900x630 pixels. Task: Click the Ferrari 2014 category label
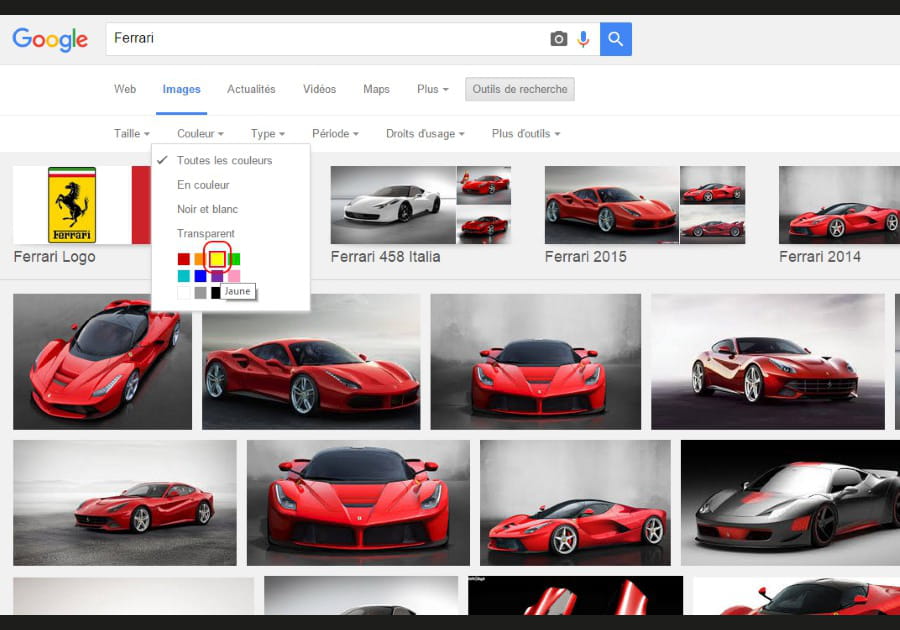click(820, 256)
